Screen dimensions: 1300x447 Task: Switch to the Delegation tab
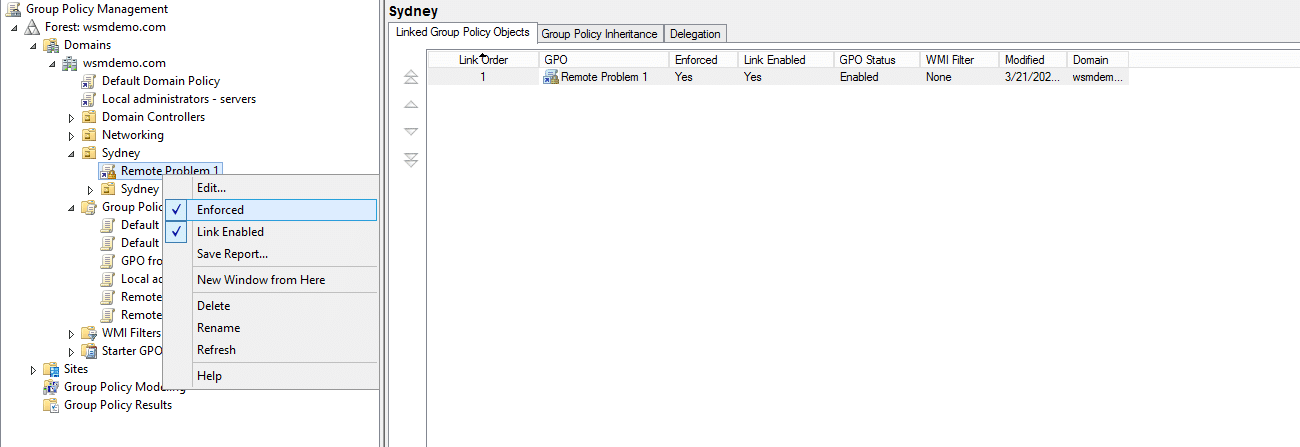695,34
